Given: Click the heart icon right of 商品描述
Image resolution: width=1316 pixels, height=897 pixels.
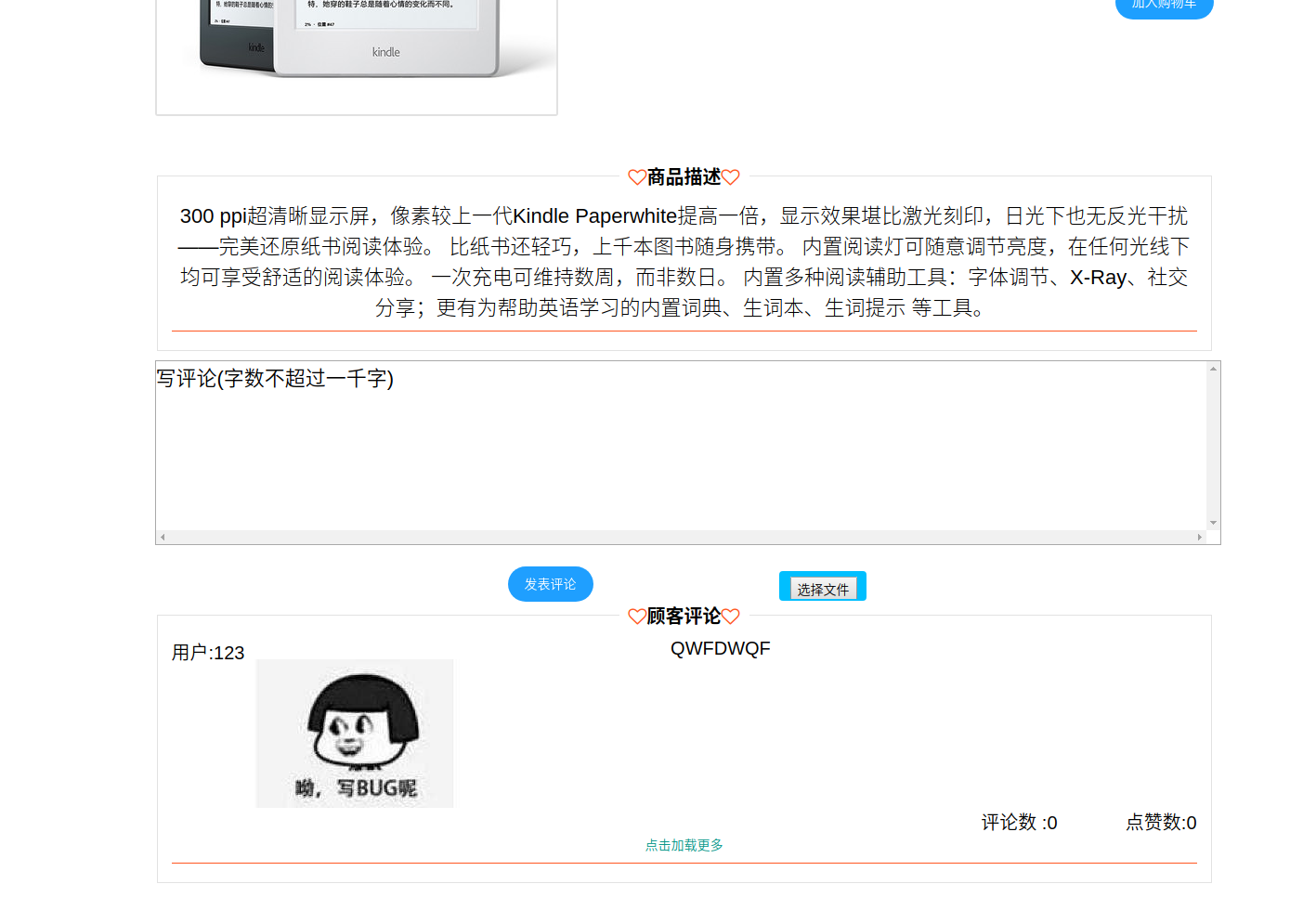Looking at the screenshot, I should coord(731,177).
